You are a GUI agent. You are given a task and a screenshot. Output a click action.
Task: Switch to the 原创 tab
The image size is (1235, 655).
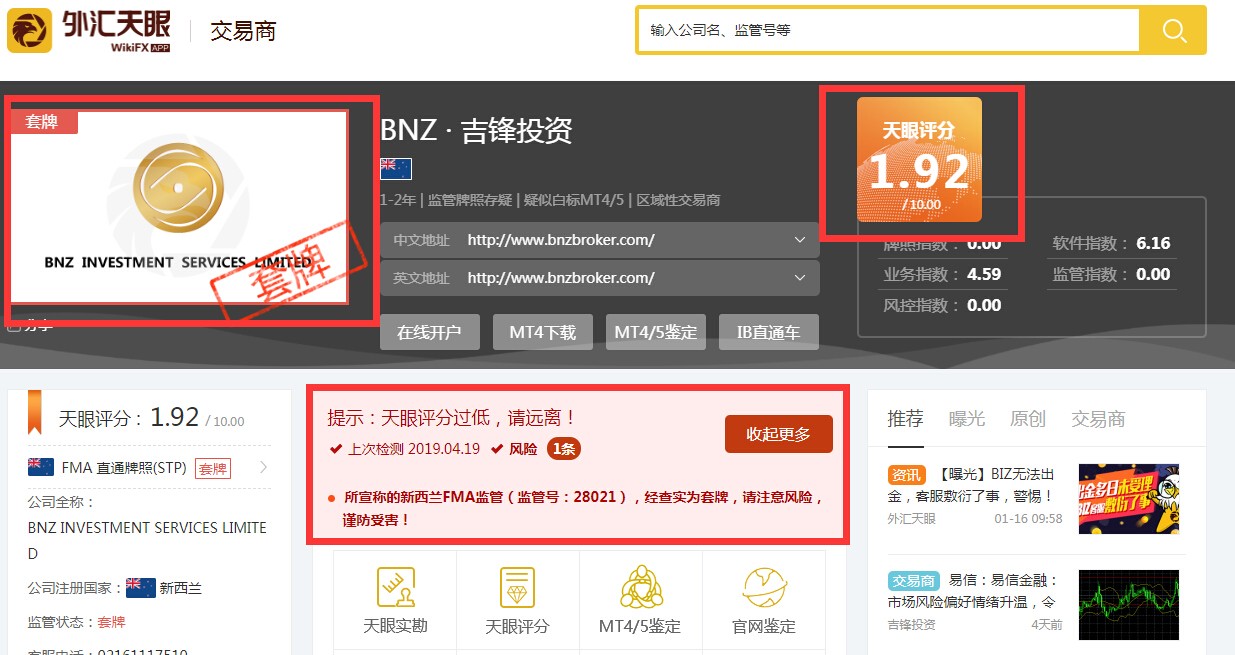tap(1028, 419)
